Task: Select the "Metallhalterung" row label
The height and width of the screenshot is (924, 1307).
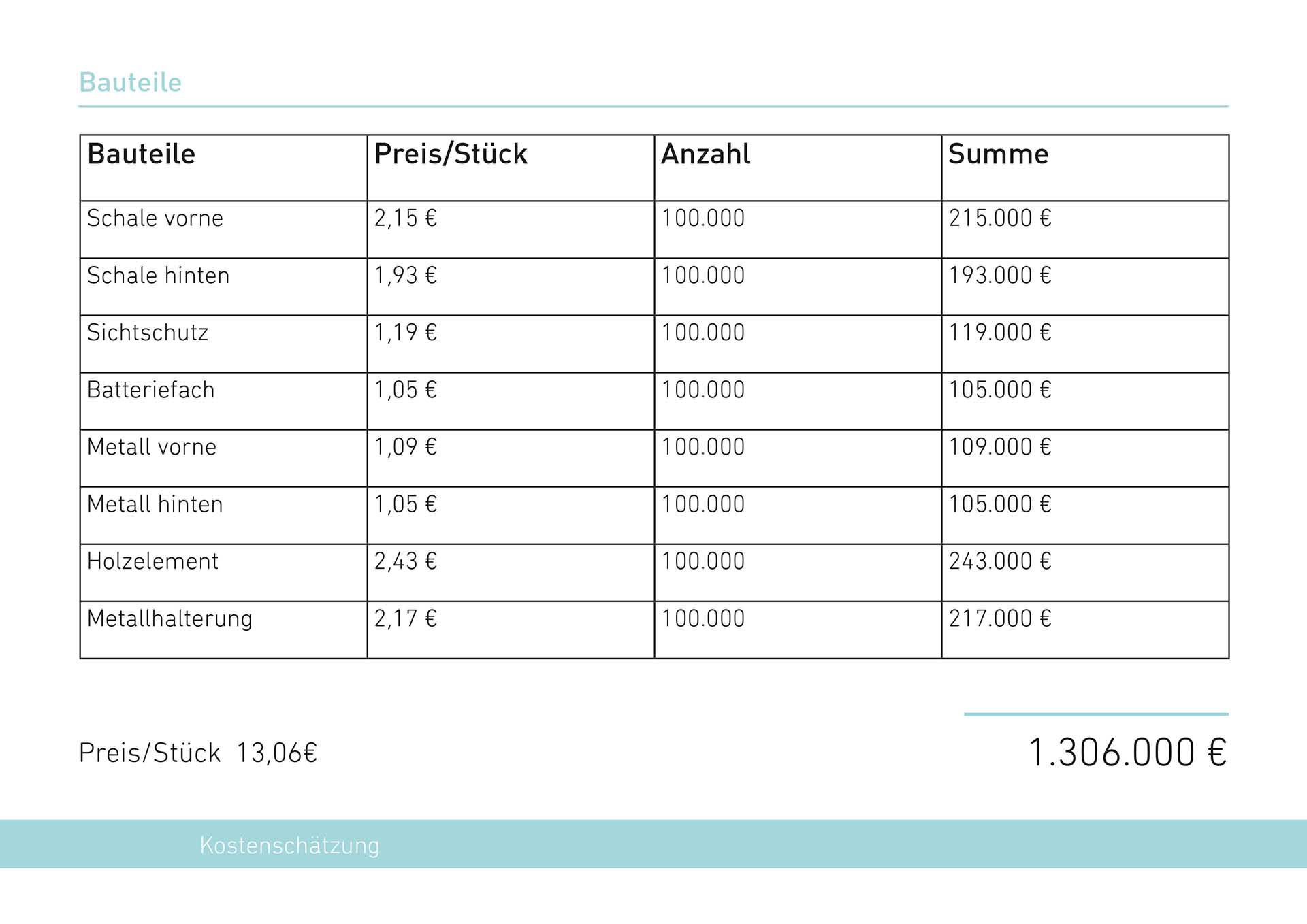Action: (x=170, y=618)
